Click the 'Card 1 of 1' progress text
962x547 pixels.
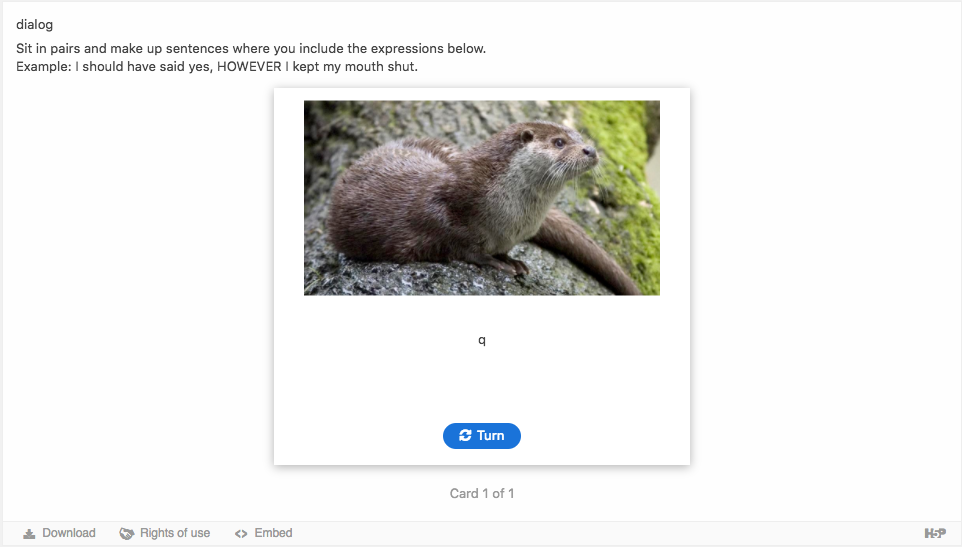coord(482,493)
